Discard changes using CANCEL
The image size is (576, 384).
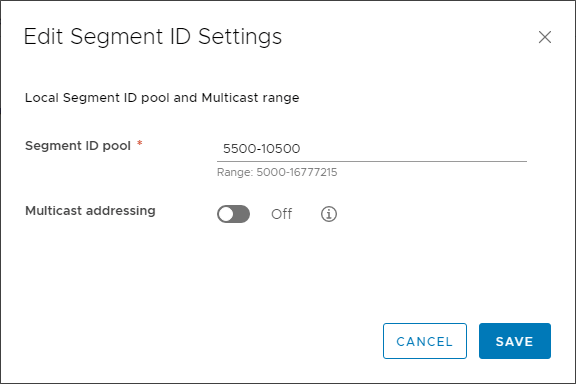(425, 341)
